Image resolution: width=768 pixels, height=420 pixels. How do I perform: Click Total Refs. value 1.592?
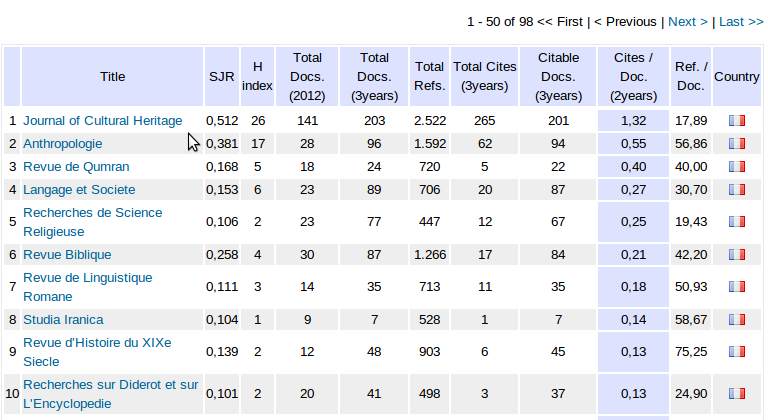click(430, 144)
